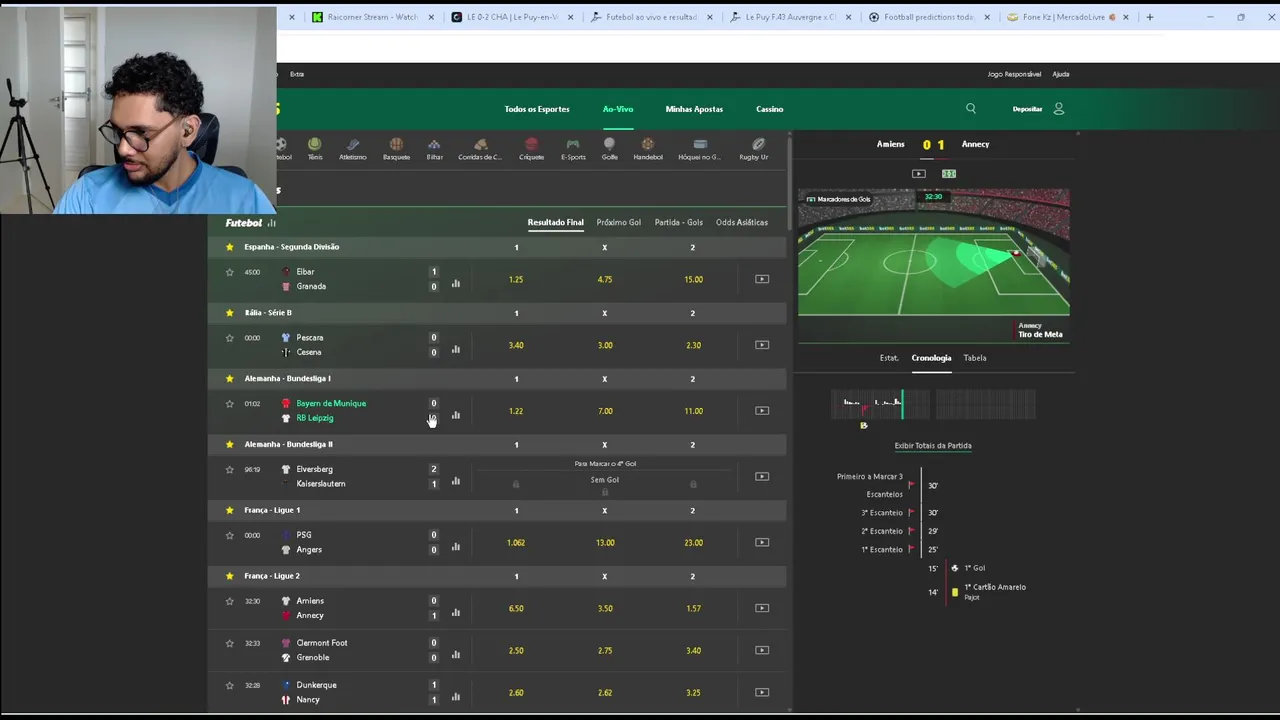Click Exibir Totais da Partida link

[x=933, y=446]
